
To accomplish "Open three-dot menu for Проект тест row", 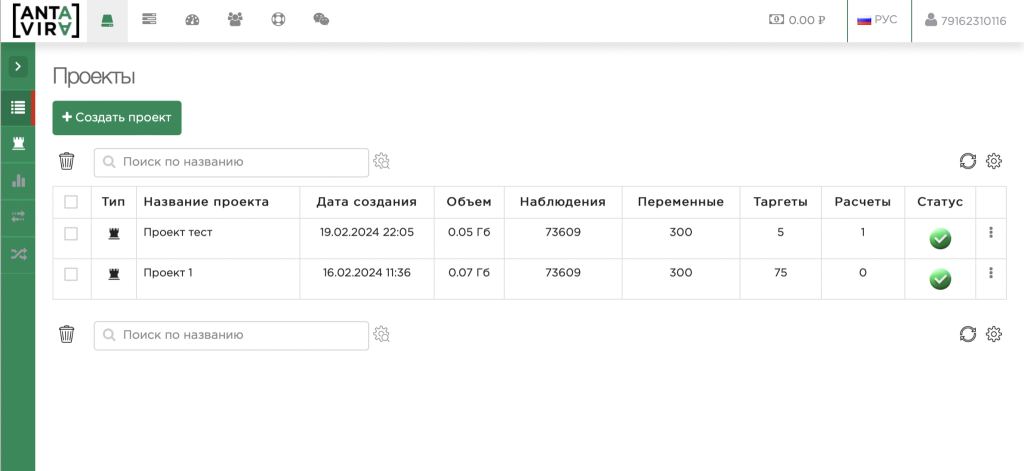I will (x=991, y=233).
